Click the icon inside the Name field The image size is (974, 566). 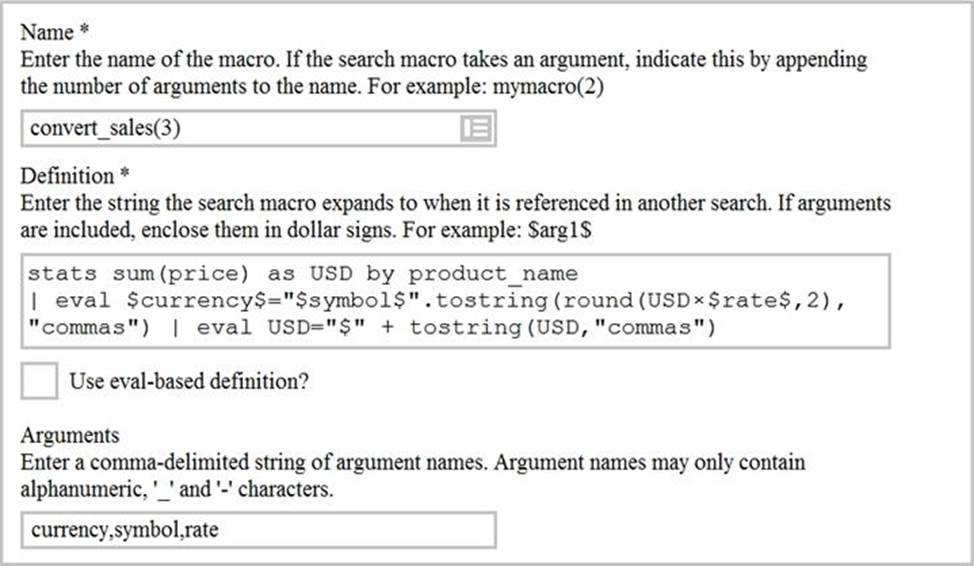[x=474, y=128]
